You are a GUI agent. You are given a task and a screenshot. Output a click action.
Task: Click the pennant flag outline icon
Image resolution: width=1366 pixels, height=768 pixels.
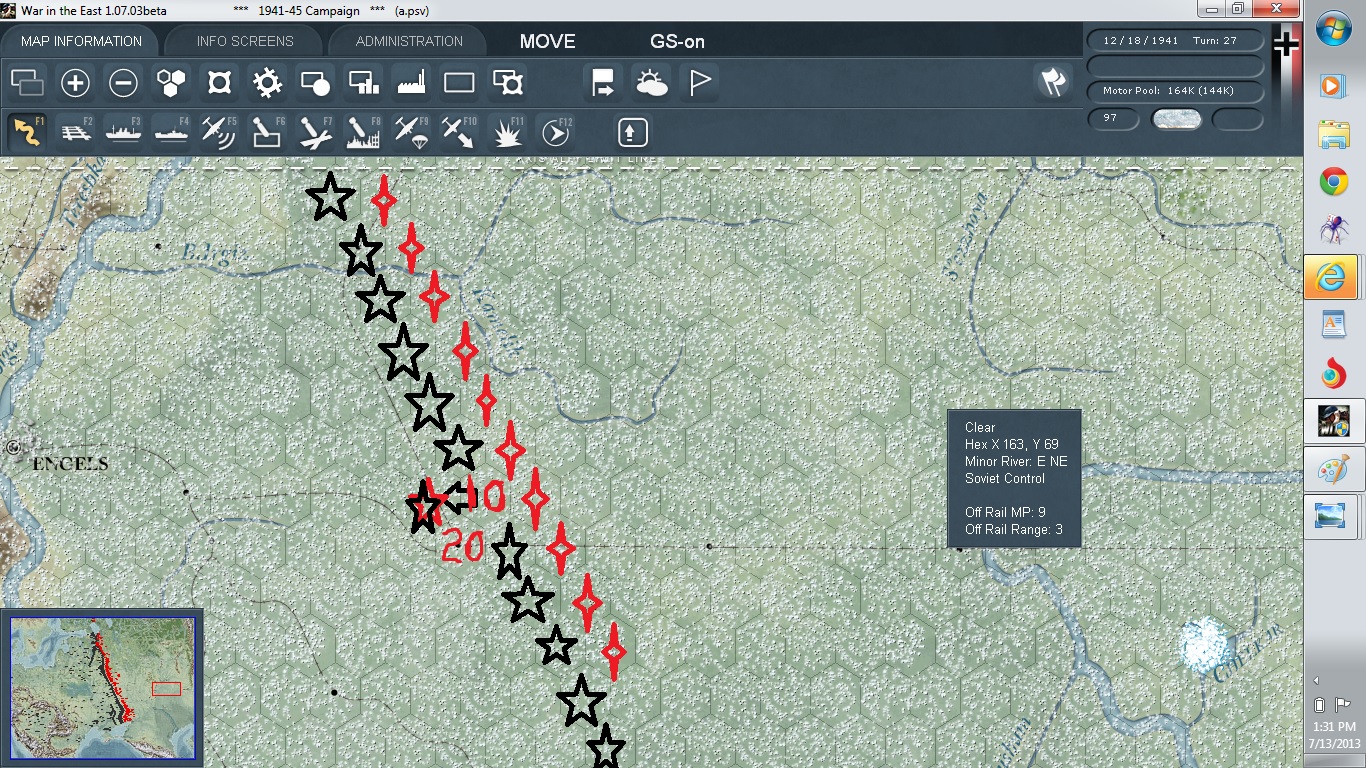(x=699, y=82)
